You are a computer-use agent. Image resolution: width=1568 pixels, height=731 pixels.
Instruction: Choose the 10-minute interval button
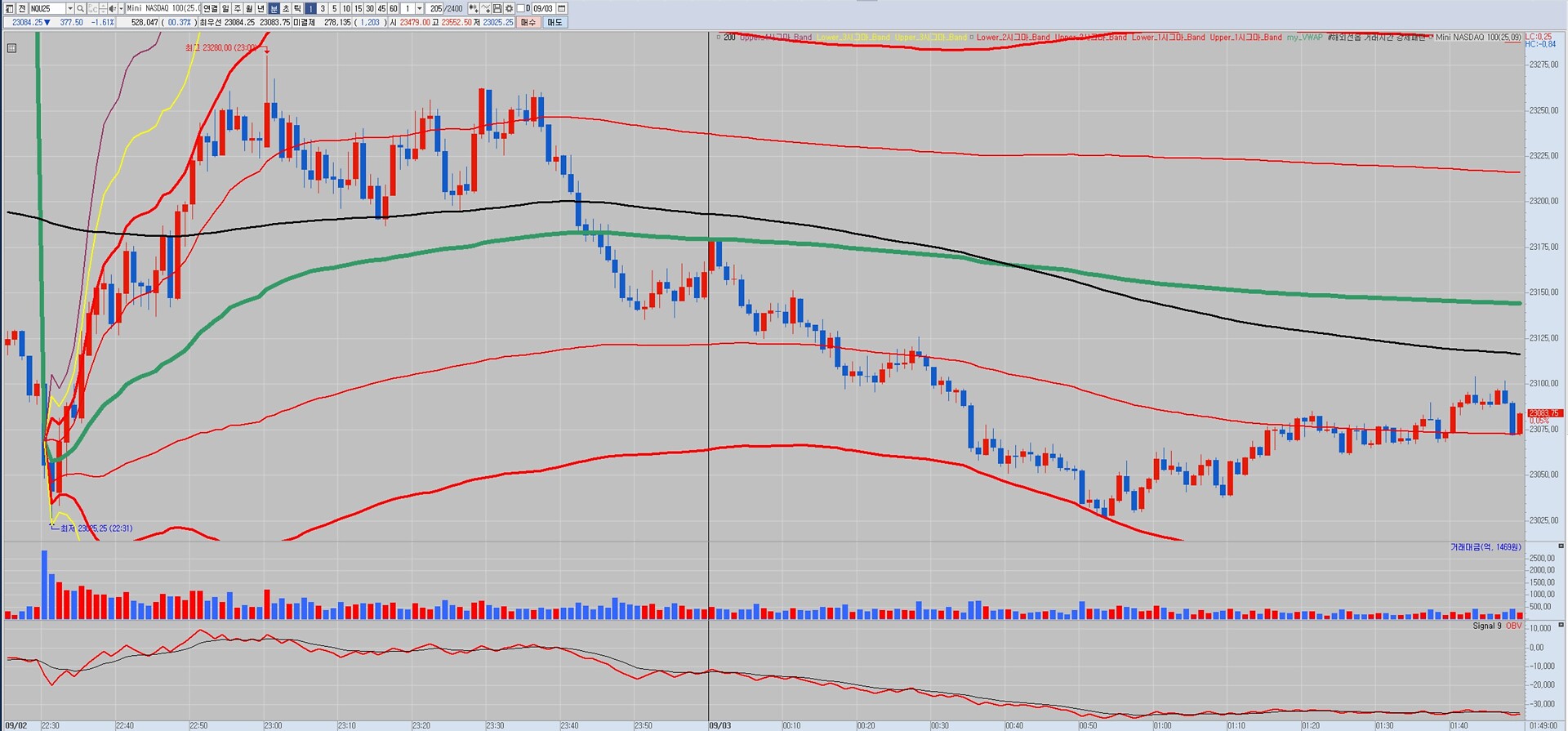tap(346, 8)
